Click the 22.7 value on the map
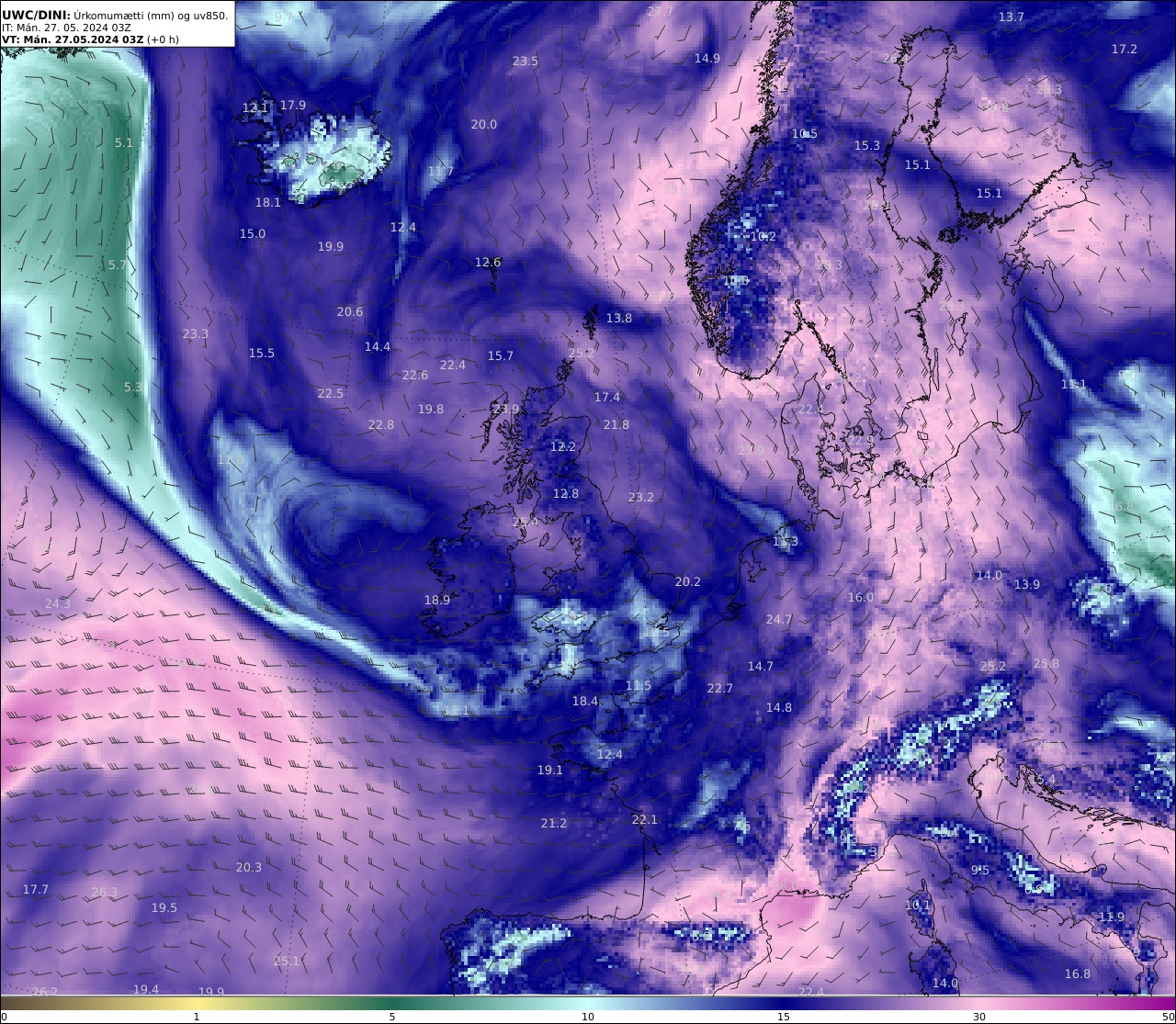This screenshot has height=1024, width=1176. pos(720,688)
